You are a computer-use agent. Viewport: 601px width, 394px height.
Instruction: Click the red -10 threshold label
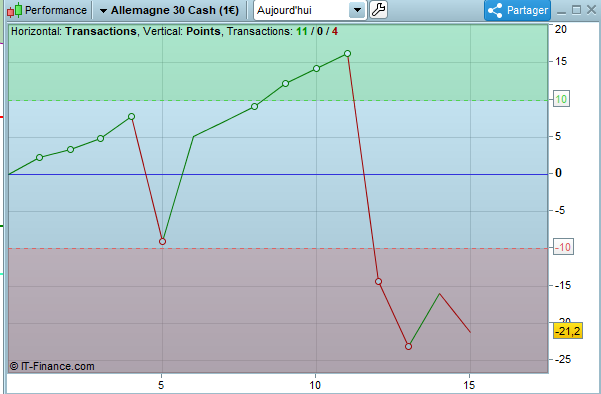[563, 247]
